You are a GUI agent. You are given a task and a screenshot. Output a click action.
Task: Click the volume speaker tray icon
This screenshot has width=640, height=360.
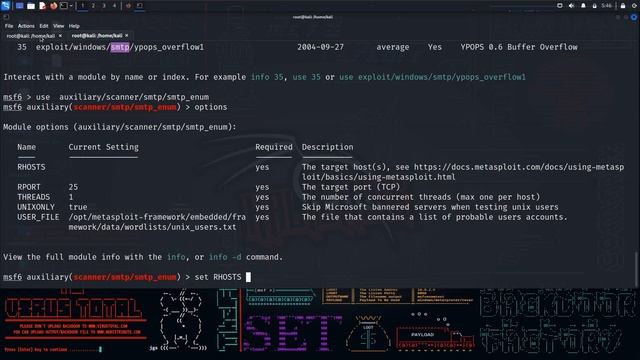(x=571, y=6)
